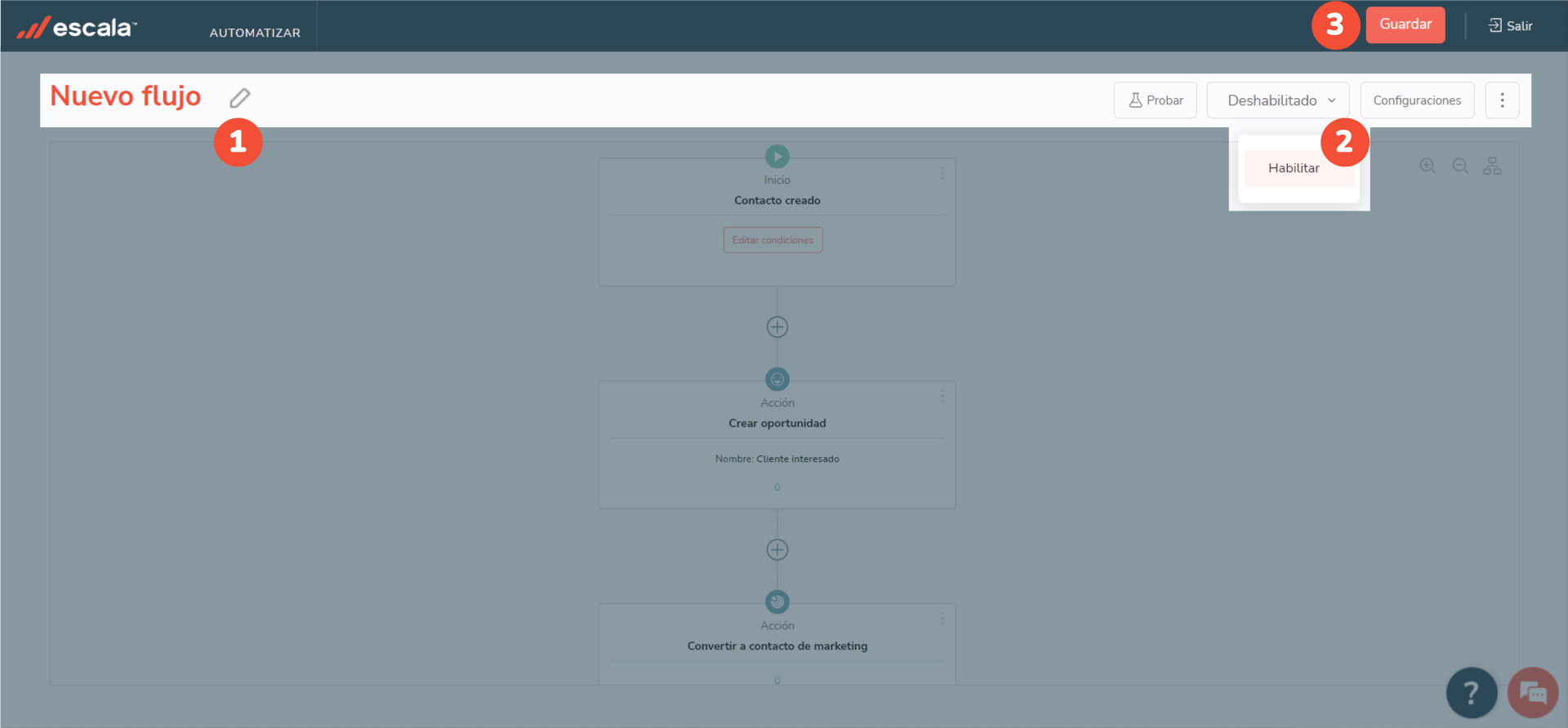Select the Contacto creado card title

[x=777, y=200]
